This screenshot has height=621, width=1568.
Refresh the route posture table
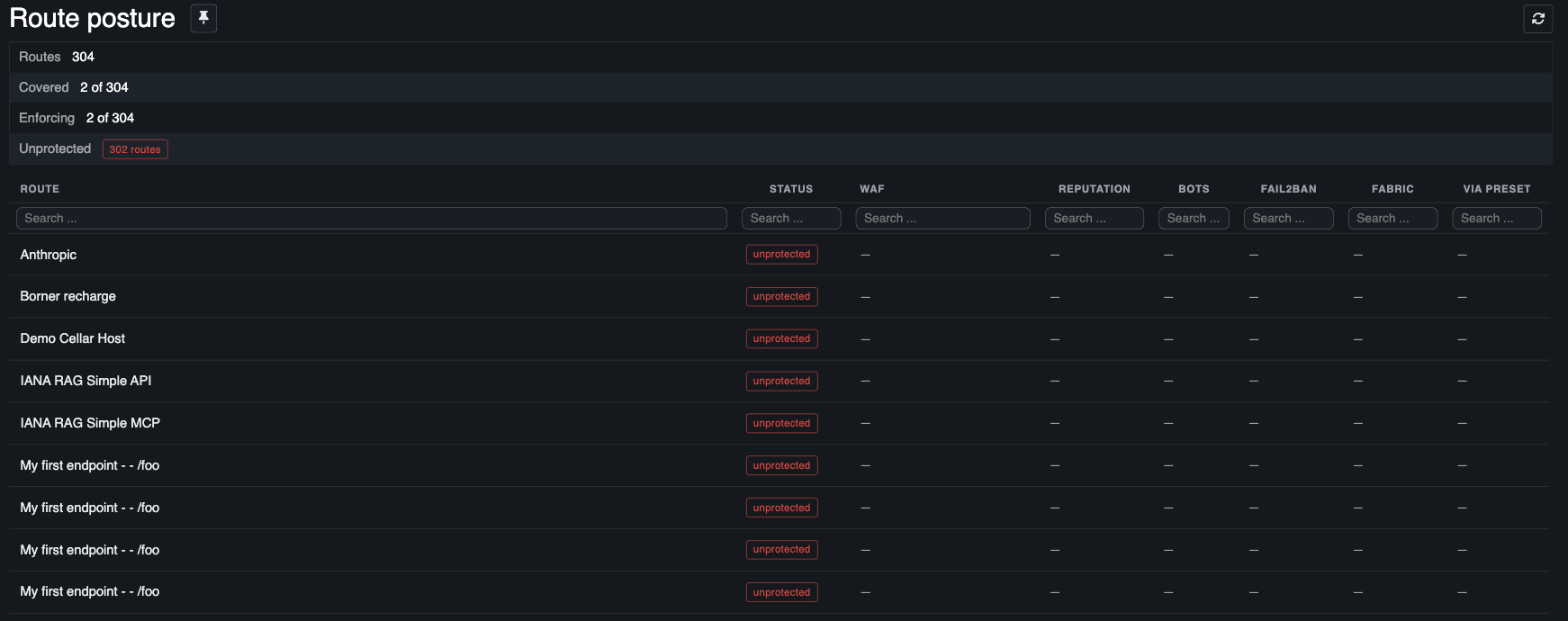click(x=1538, y=18)
